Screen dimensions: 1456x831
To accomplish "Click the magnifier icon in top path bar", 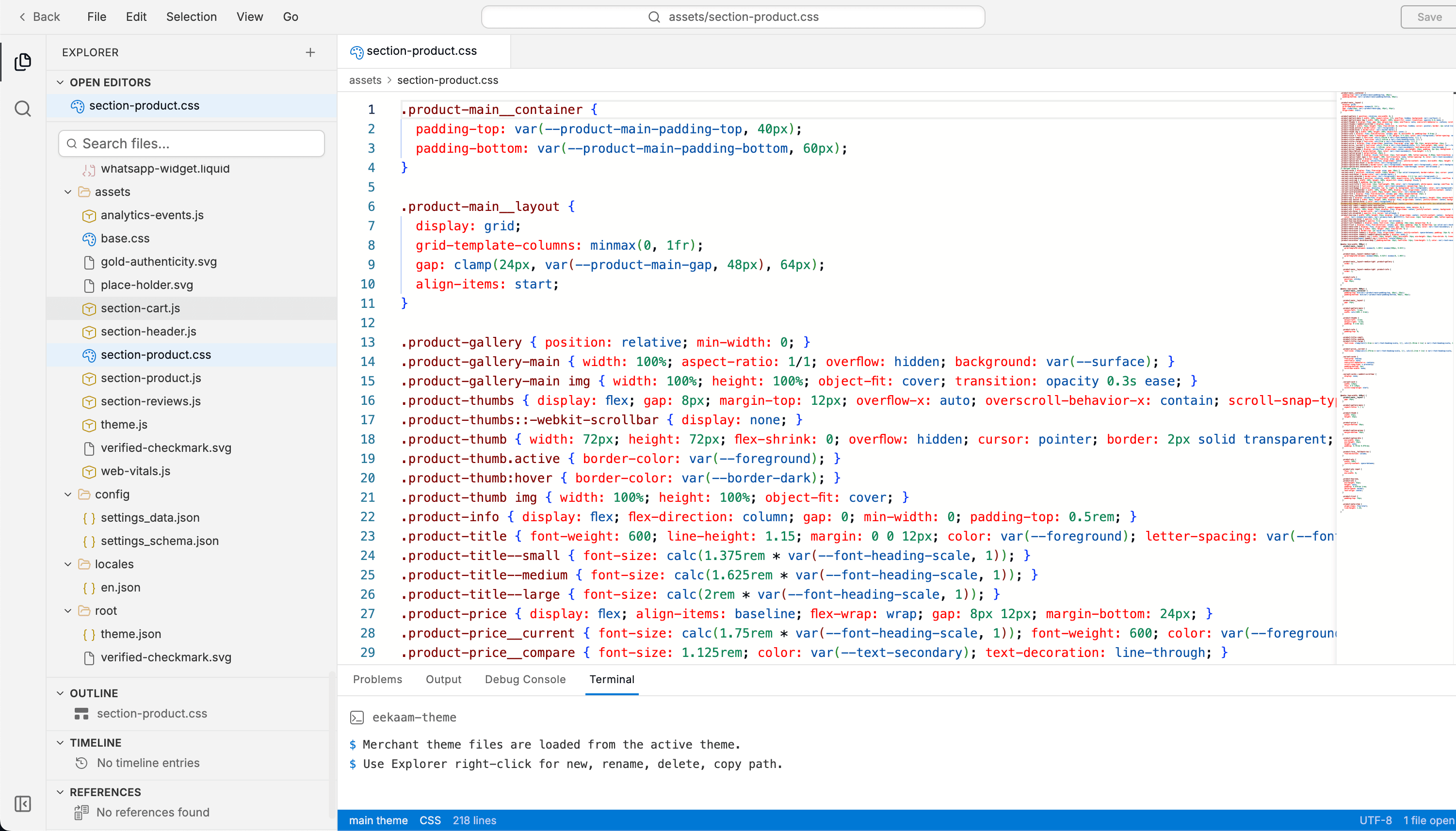I will (x=654, y=17).
